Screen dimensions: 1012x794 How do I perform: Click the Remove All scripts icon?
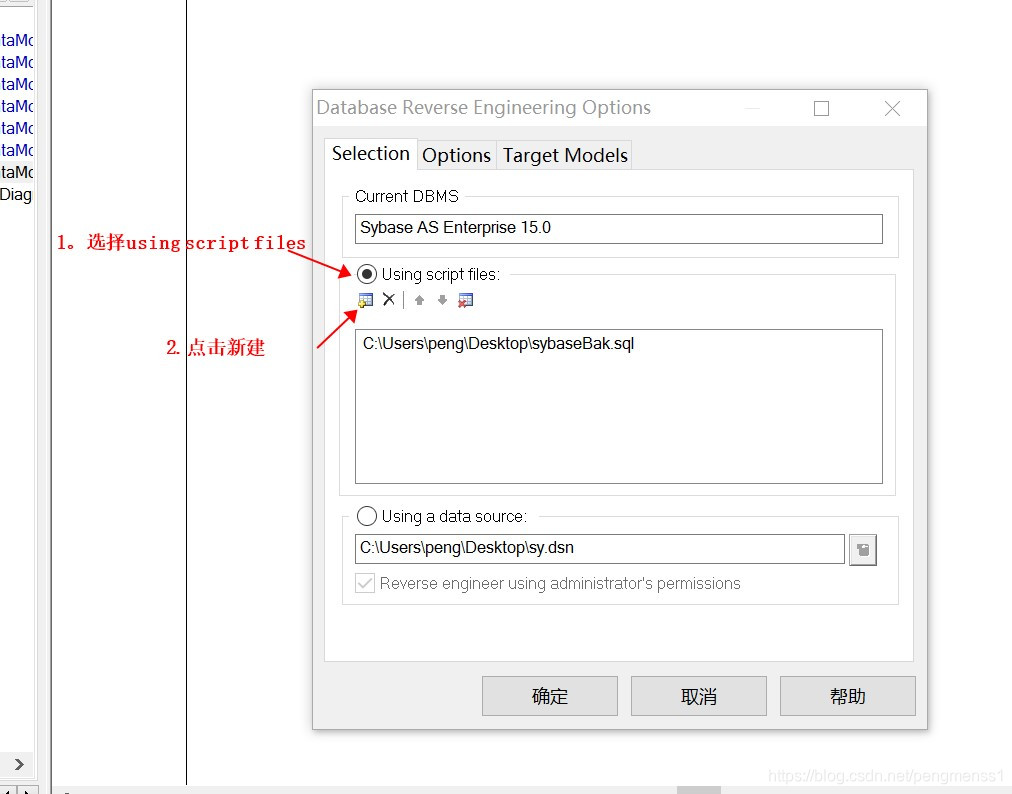tap(465, 299)
